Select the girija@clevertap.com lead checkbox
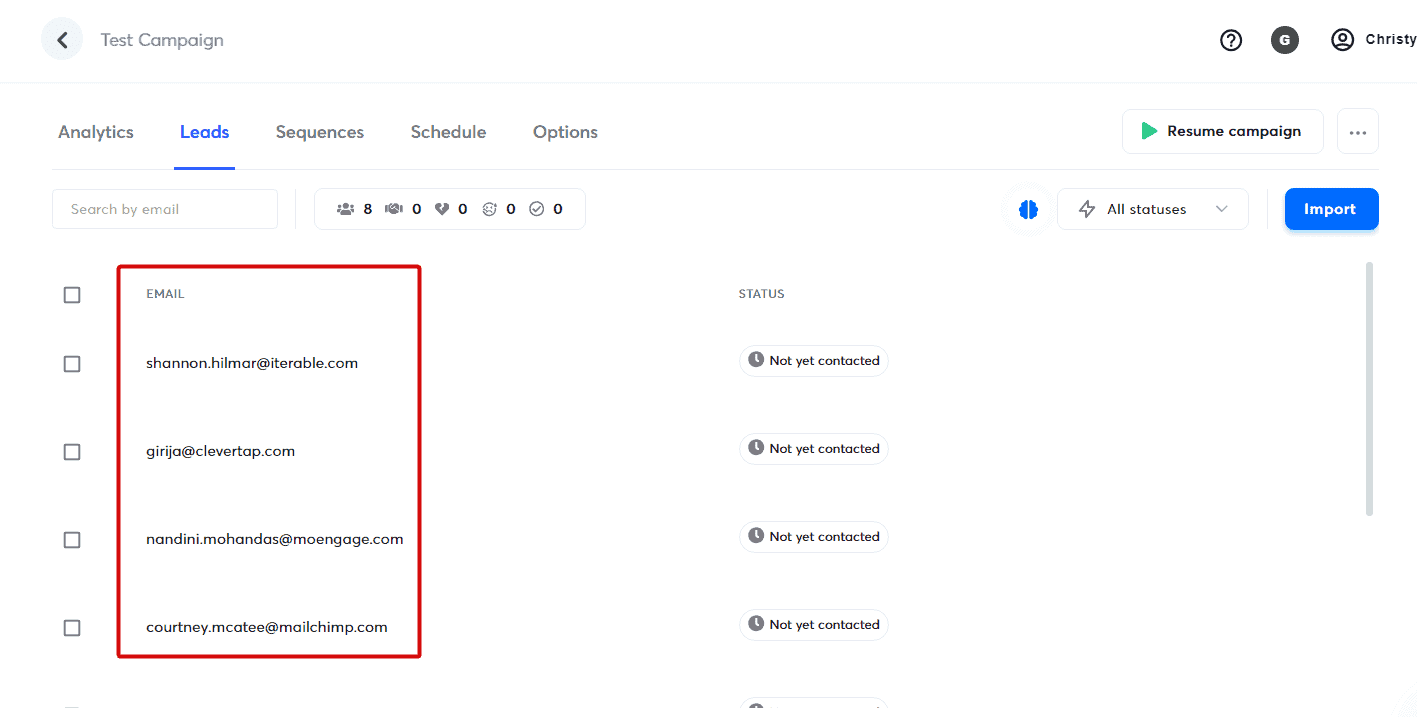Screen dimensions: 1417x717 (72, 452)
